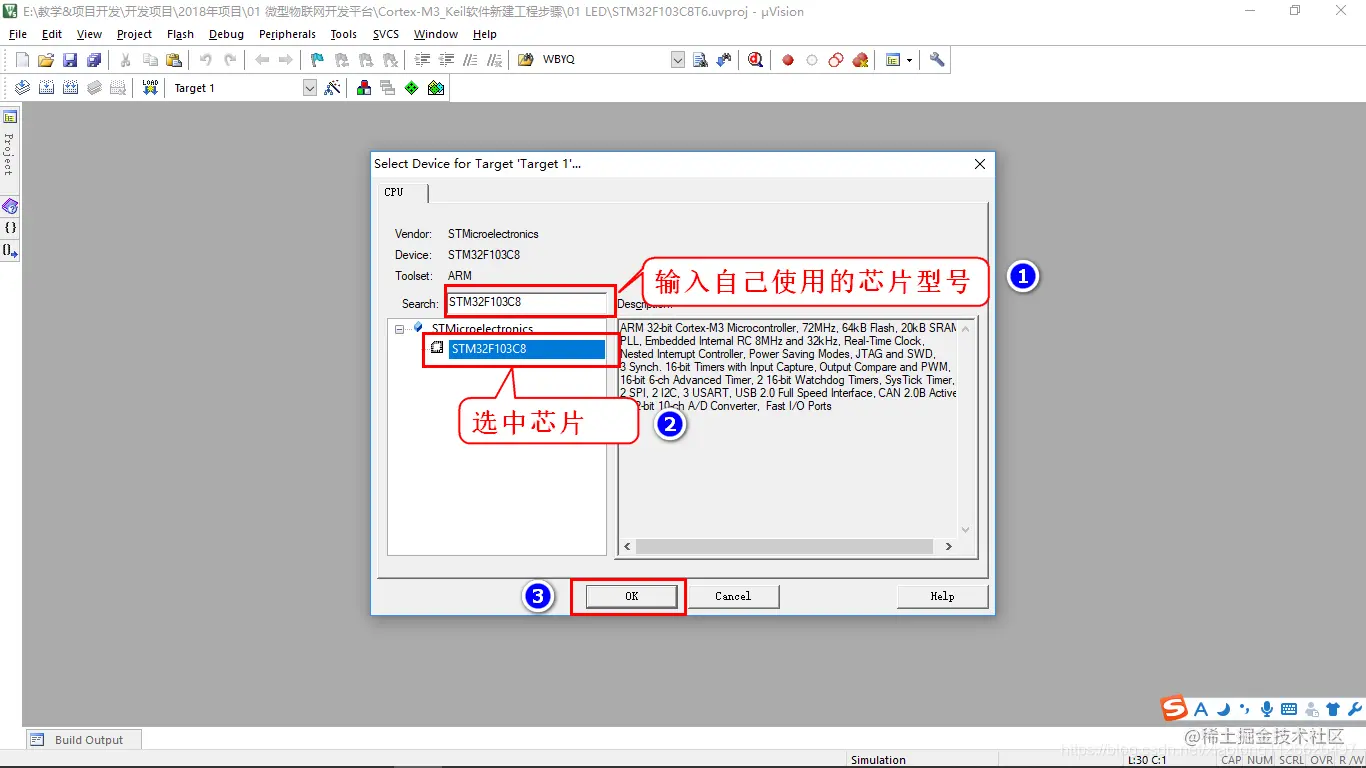The width and height of the screenshot is (1366, 768).
Task: Open Templates icon in left sidebar
Action: 10,250
